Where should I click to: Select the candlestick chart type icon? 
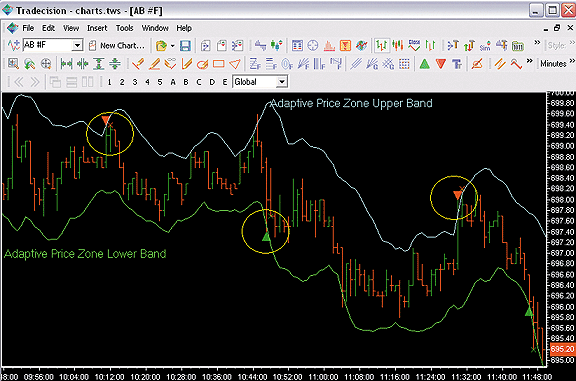[397, 46]
